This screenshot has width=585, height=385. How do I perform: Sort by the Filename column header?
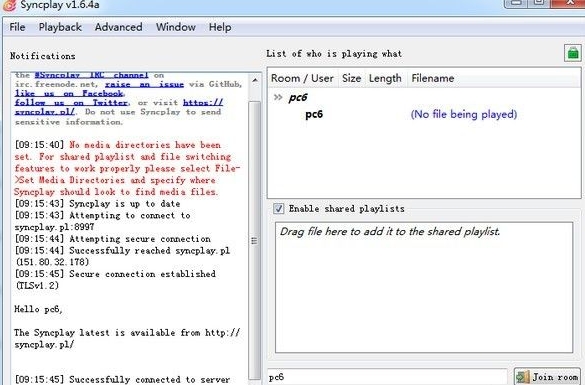pos(433,78)
